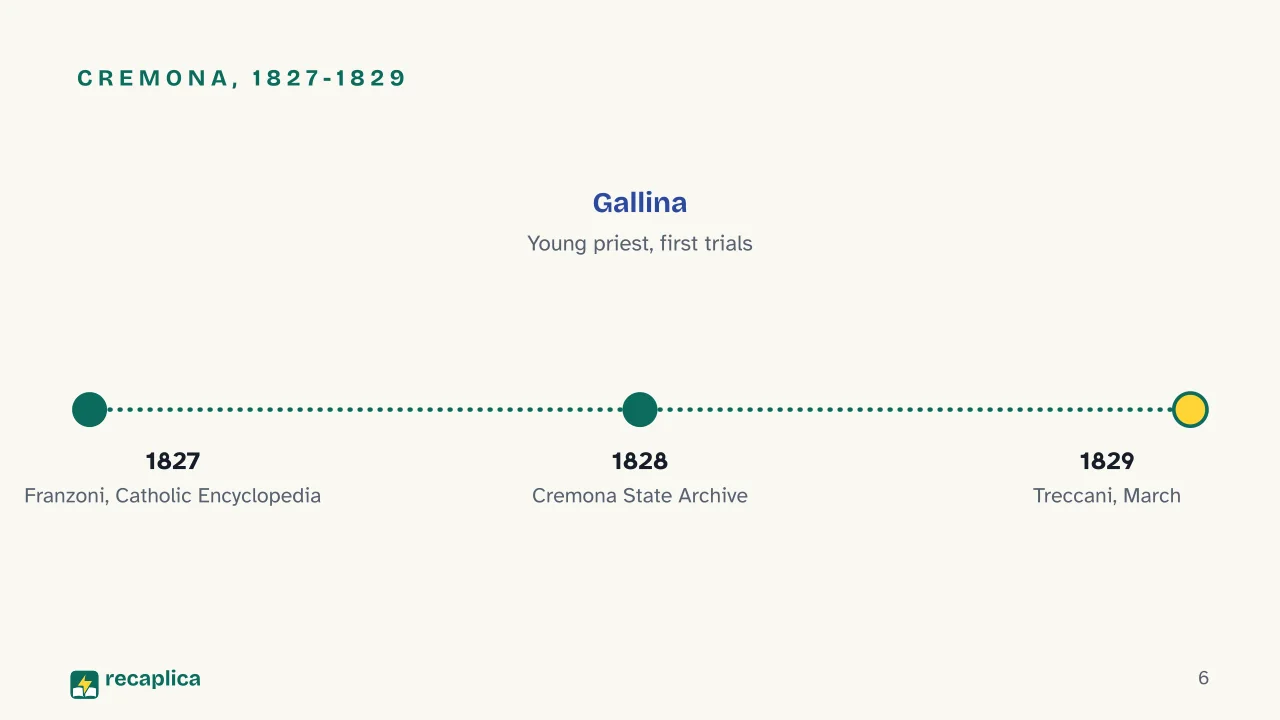1280x720 pixels.
Task: Select the Gallina heading
Action: point(640,202)
